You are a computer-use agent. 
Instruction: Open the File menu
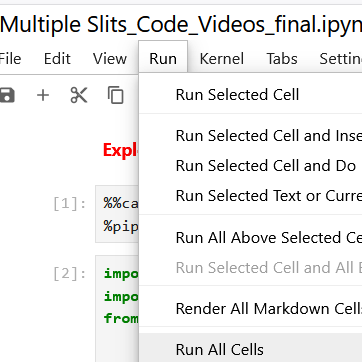(10, 59)
